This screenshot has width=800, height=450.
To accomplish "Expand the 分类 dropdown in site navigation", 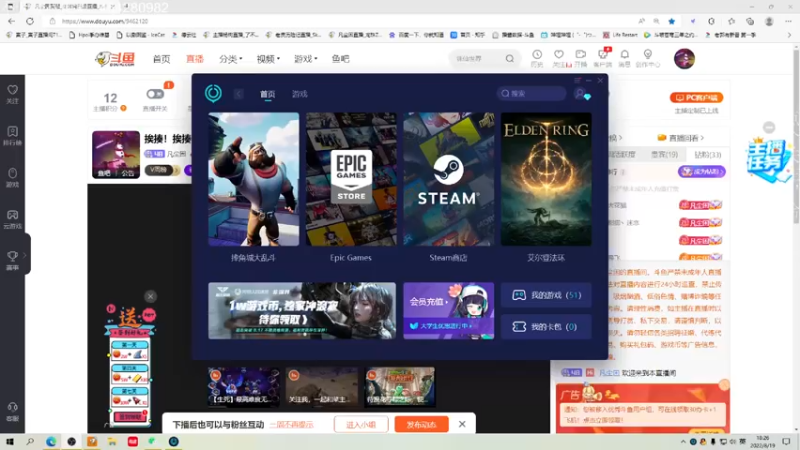I will coord(231,59).
